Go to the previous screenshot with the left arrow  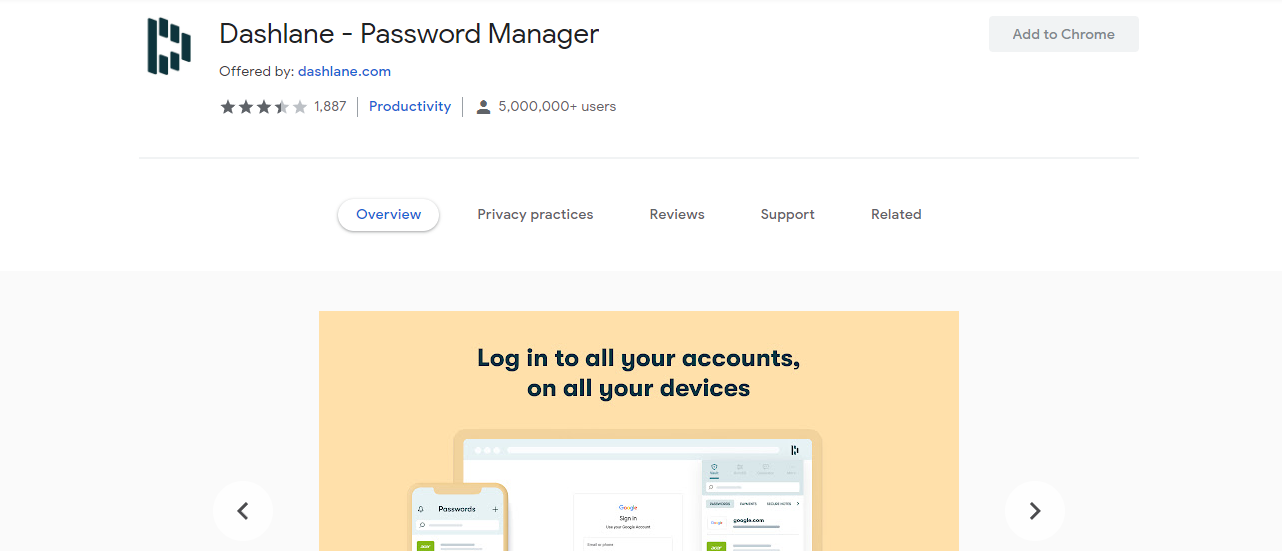[242, 511]
